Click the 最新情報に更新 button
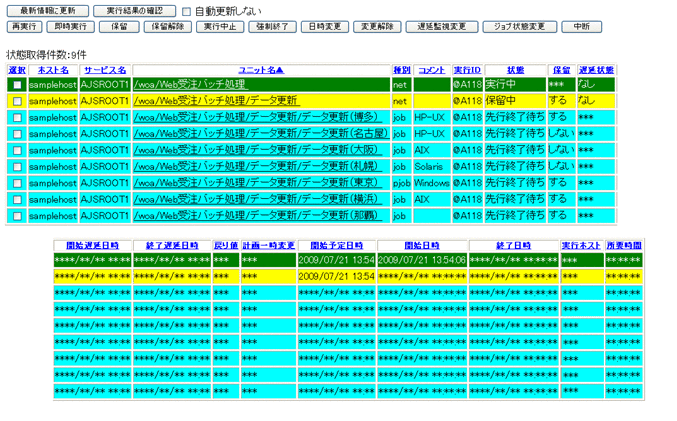The width and height of the screenshot is (677, 421). click(x=48, y=10)
